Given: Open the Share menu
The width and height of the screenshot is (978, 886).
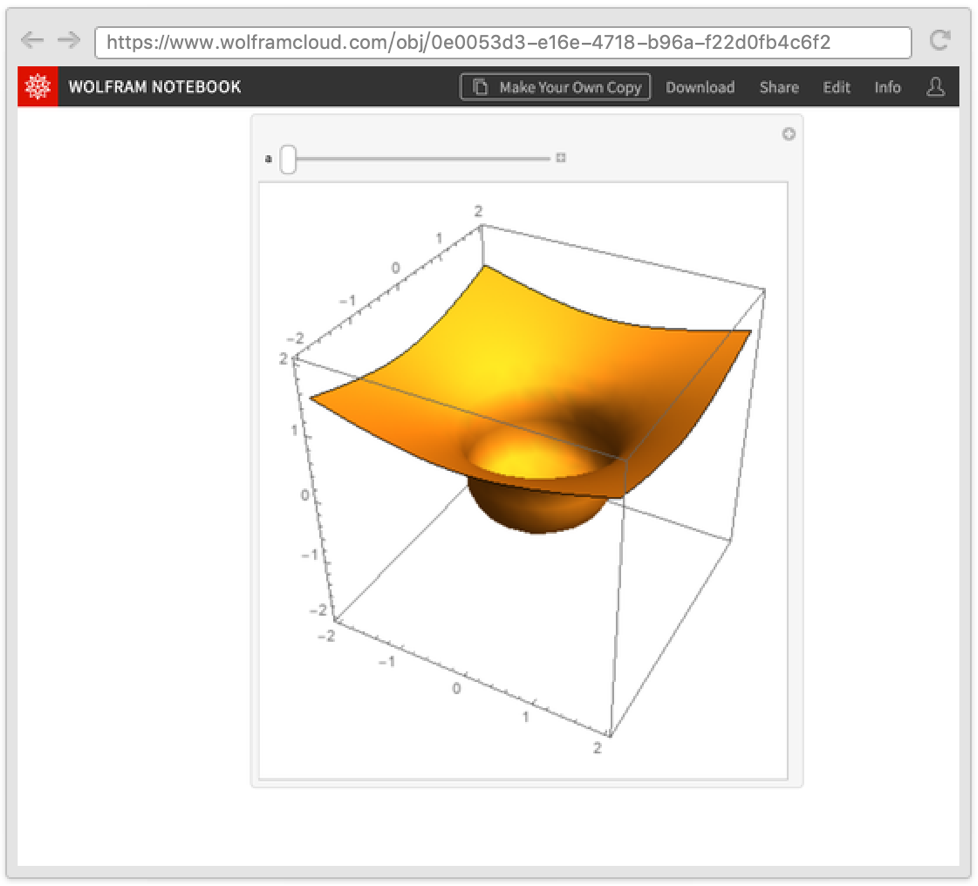Looking at the screenshot, I should [778, 87].
